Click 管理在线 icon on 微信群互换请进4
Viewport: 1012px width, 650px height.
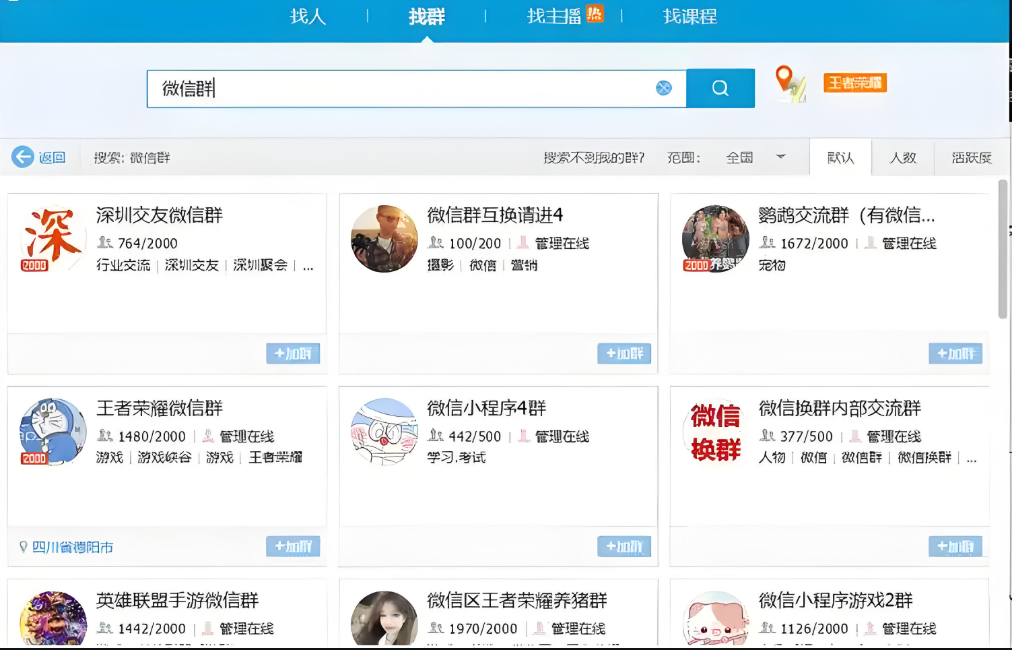pyautogui.click(x=523, y=243)
